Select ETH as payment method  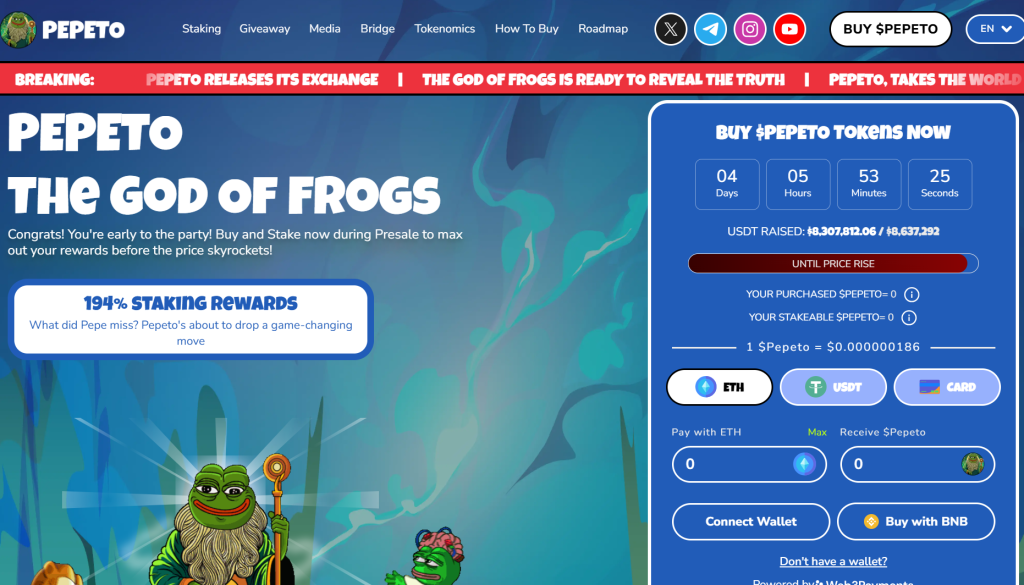[x=720, y=387]
